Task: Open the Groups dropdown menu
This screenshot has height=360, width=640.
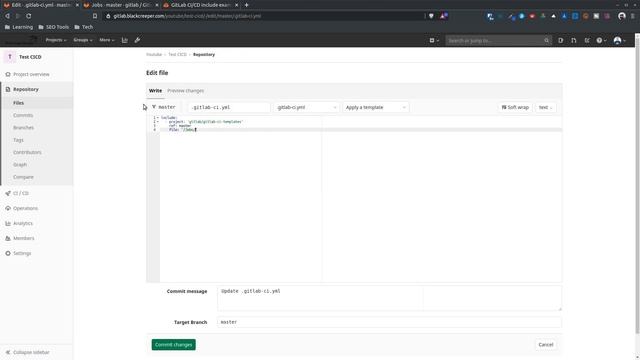Action: click(83, 40)
